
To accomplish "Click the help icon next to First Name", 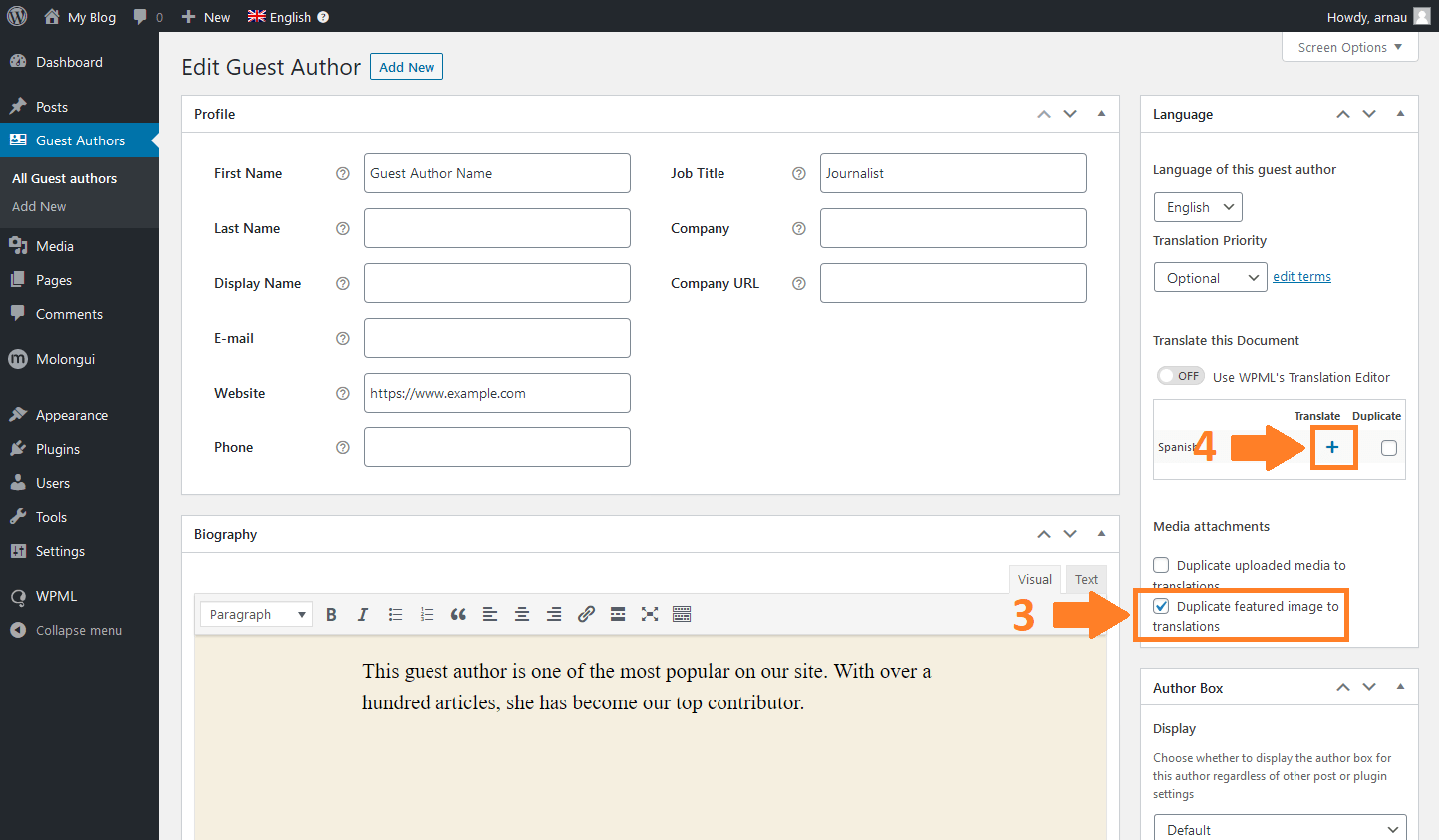I will click(x=343, y=173).
